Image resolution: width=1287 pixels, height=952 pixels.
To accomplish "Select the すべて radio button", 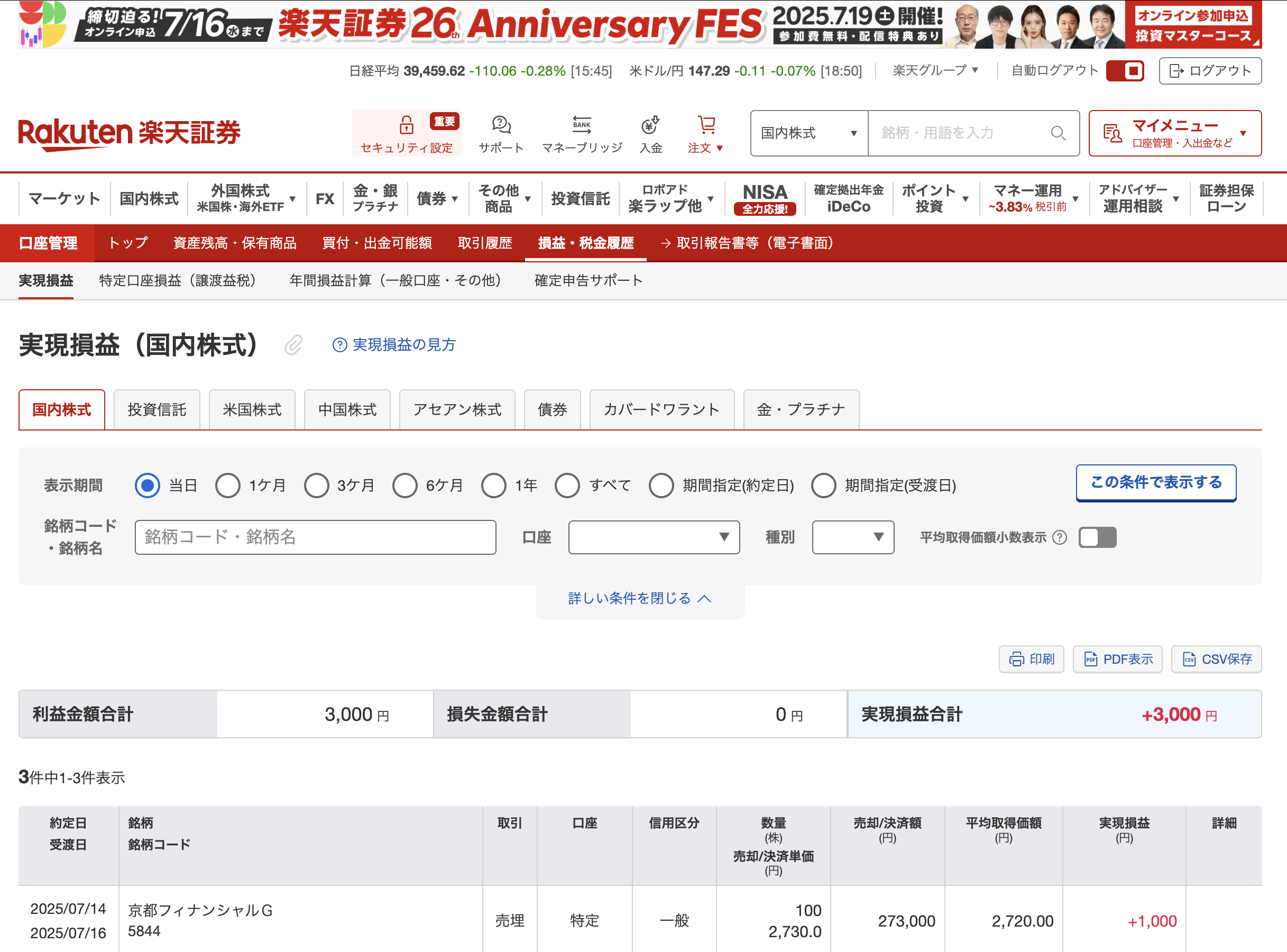I will [x=567, y=485].
